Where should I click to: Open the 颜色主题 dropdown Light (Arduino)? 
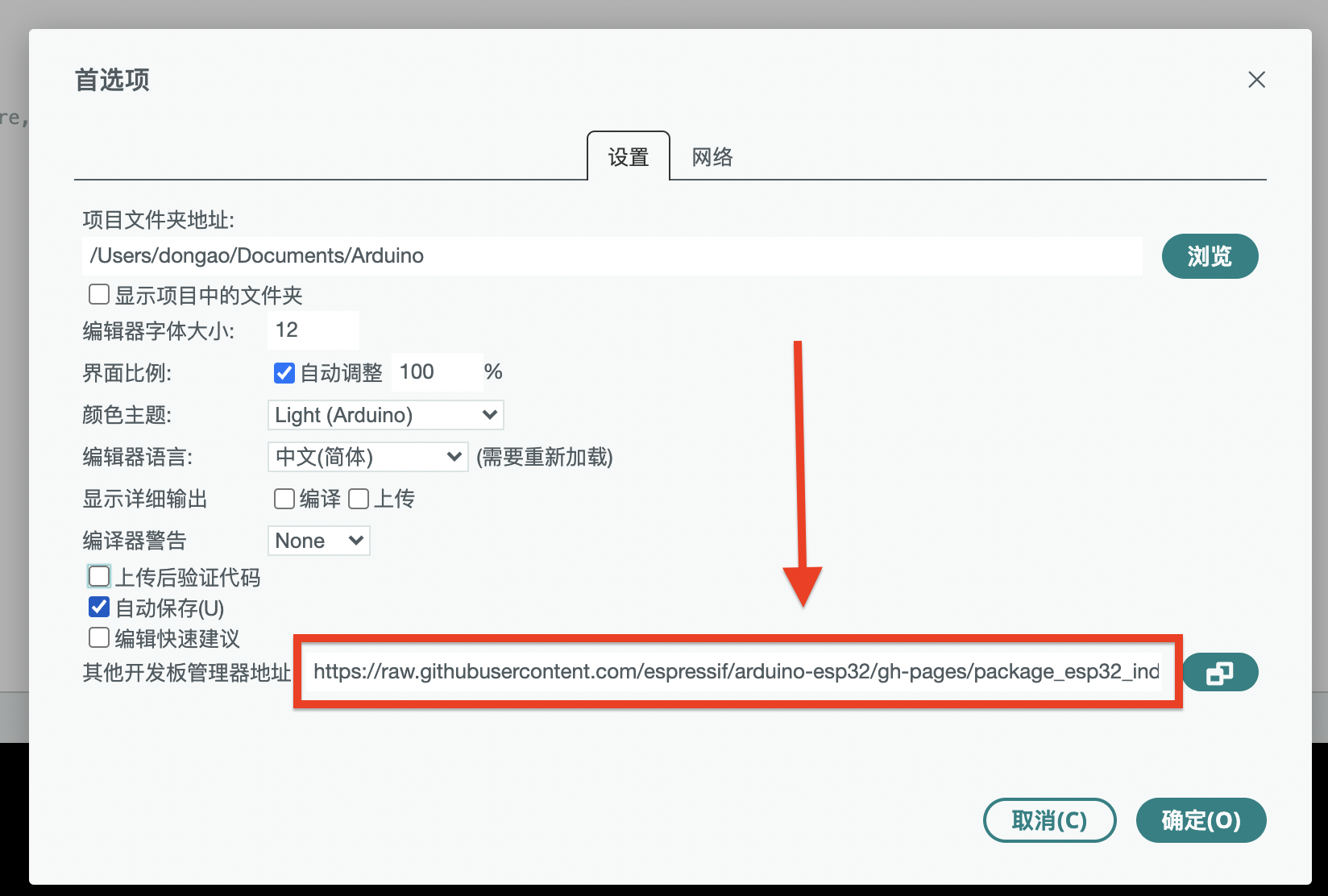point(386,415)
